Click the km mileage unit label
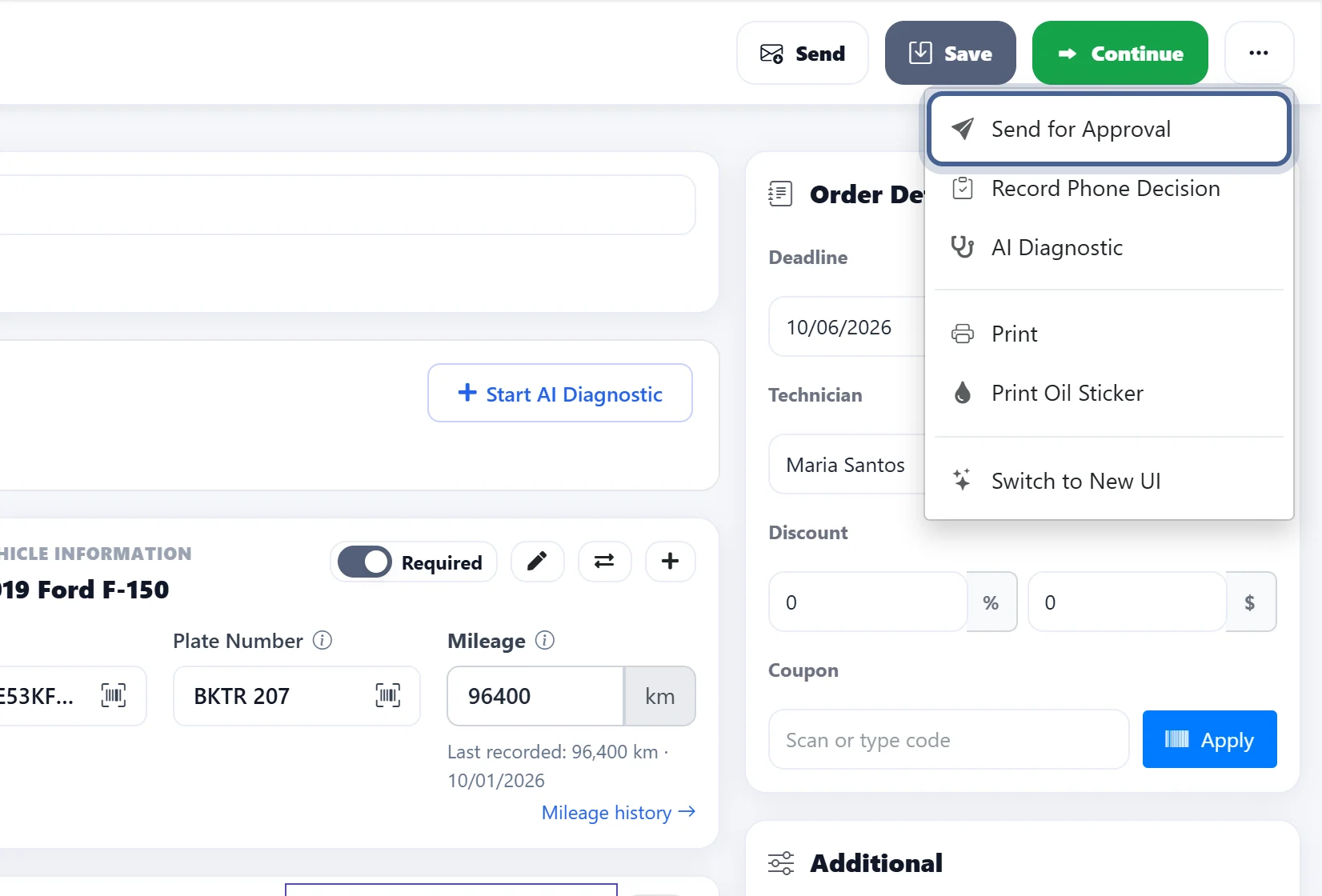 click(x=660, y=696)
